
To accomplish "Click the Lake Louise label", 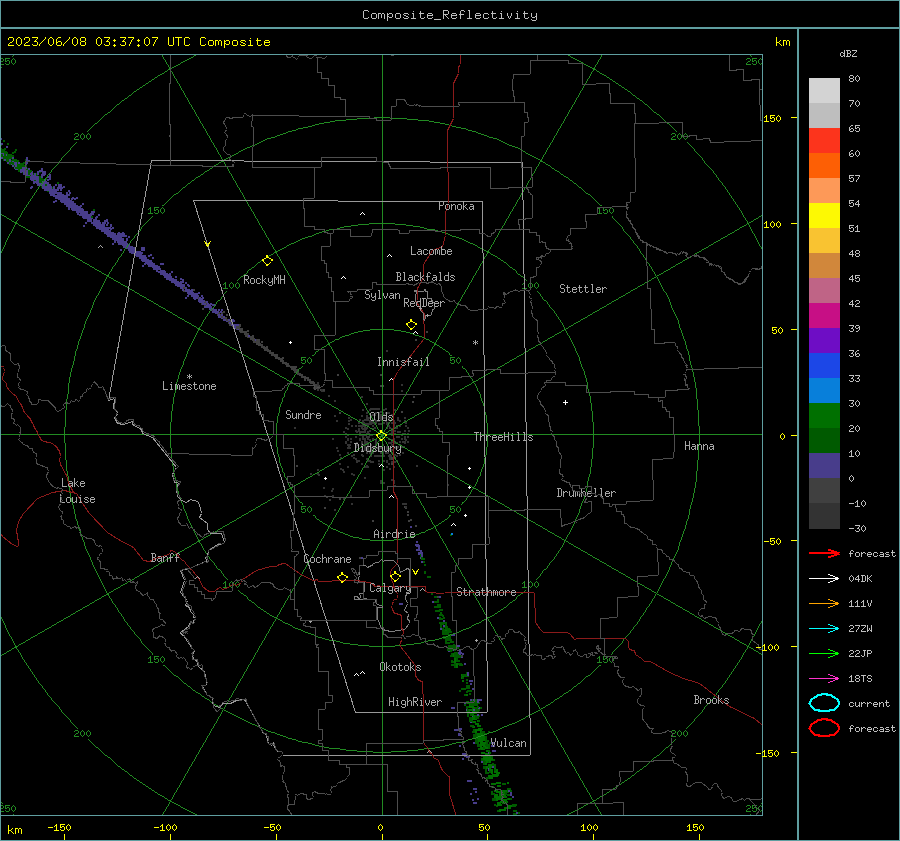I will point(77,491).
